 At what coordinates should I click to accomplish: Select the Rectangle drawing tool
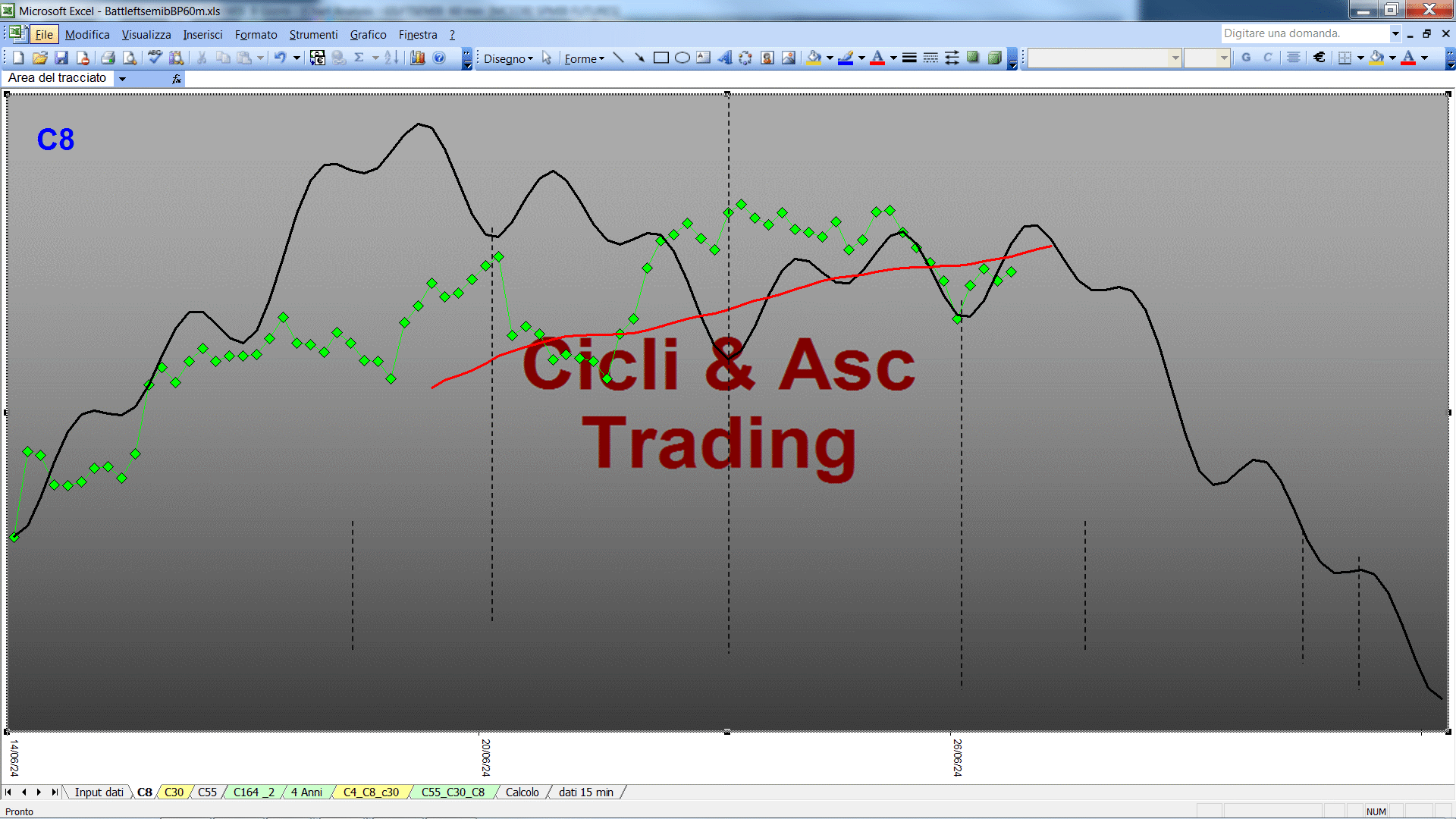click(661, 58)
